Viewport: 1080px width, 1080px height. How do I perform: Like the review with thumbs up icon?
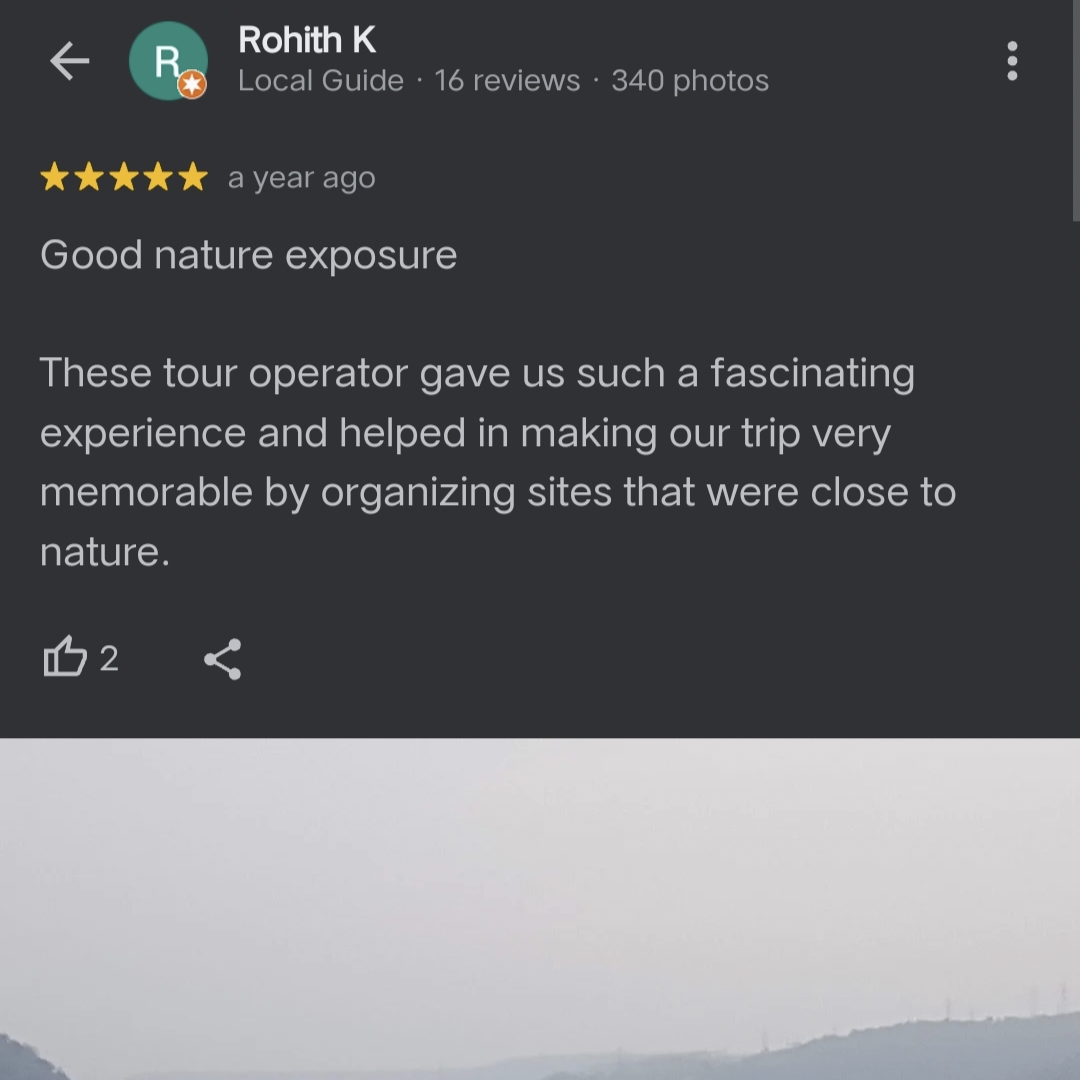click(x=65, y=656)
